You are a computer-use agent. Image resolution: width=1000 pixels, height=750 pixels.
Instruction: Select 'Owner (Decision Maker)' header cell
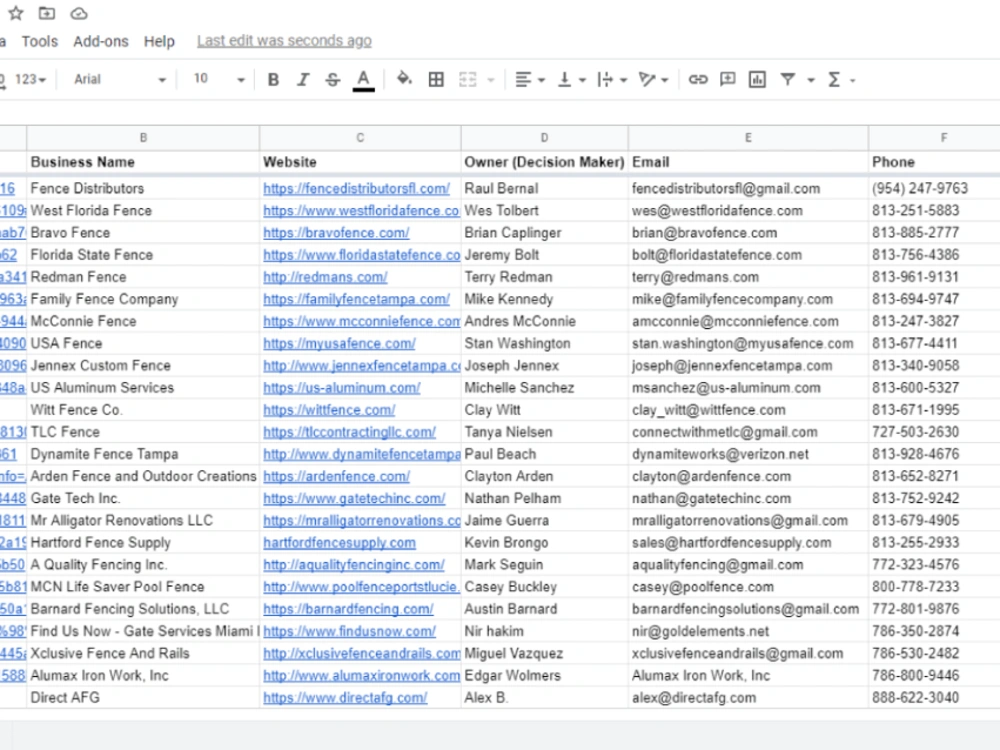click(544, 162)
